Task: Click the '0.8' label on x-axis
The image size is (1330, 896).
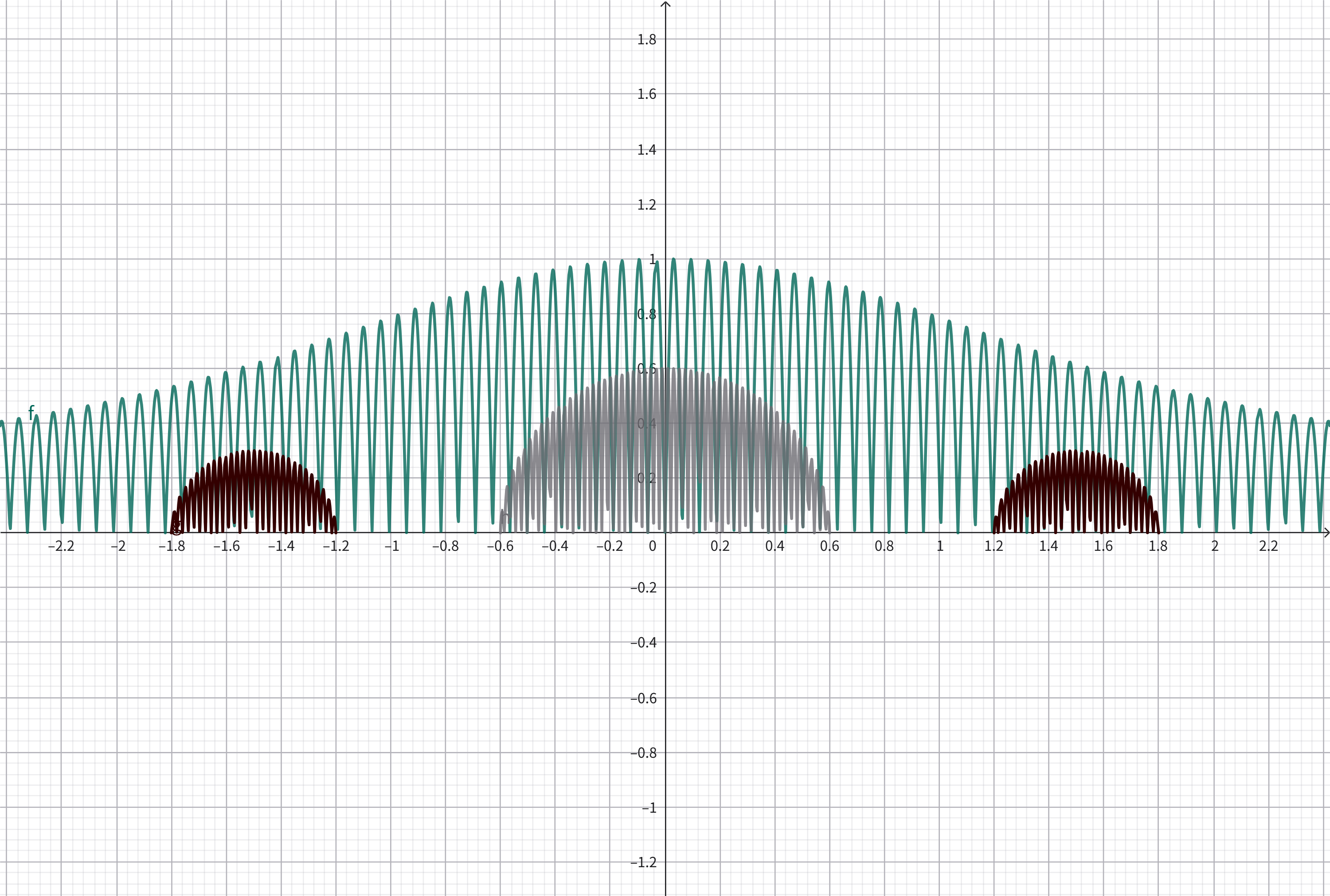Action: click(884, 546)
